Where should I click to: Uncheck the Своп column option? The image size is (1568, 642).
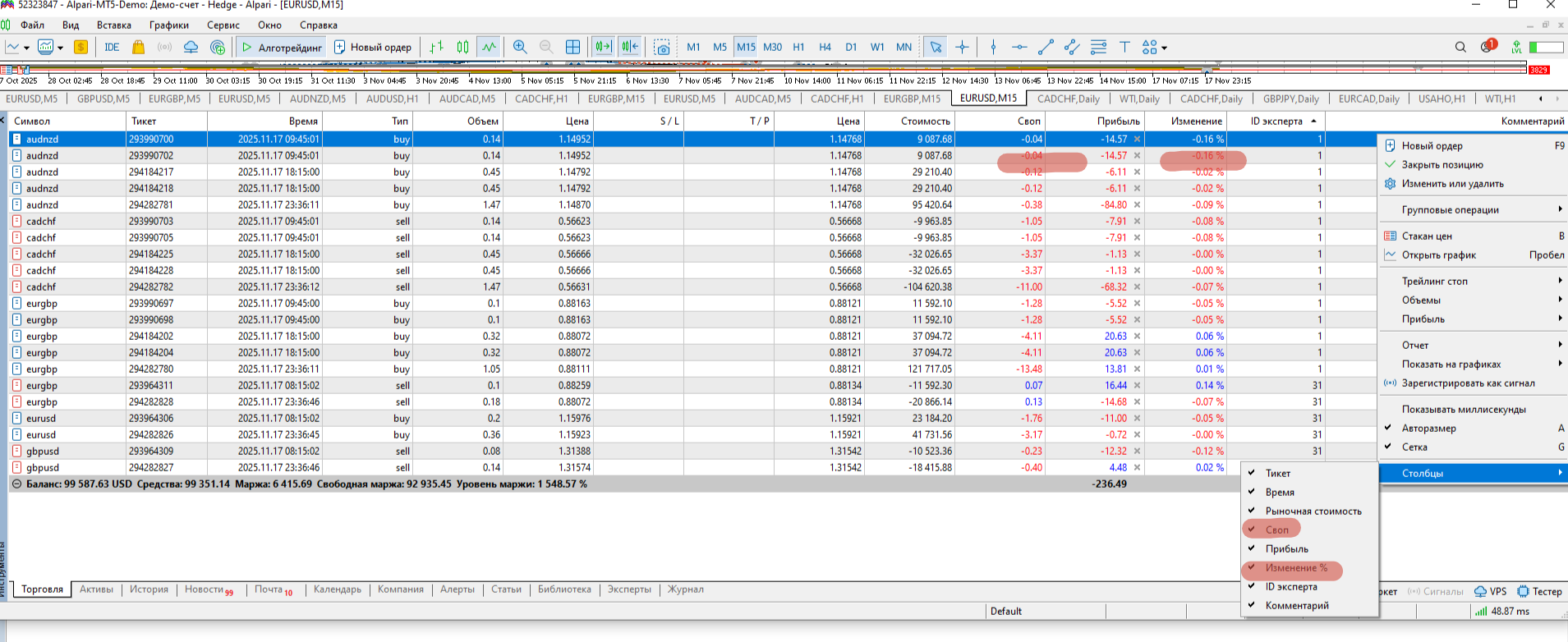(1276, 530)
